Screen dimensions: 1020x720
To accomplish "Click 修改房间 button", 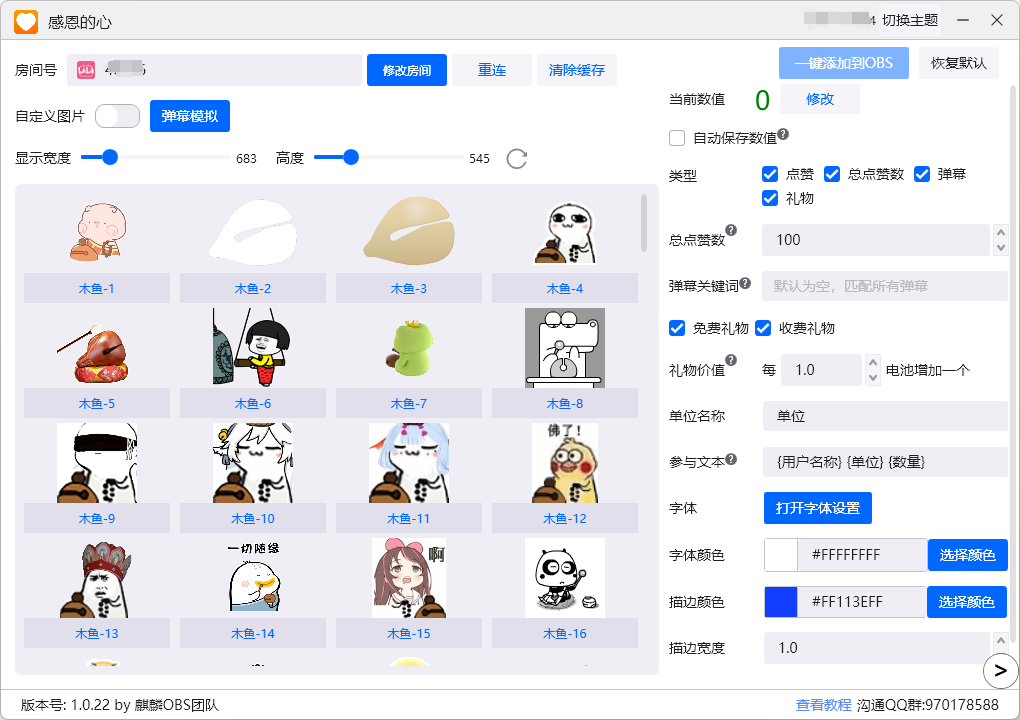I will (x=407, y=70).
